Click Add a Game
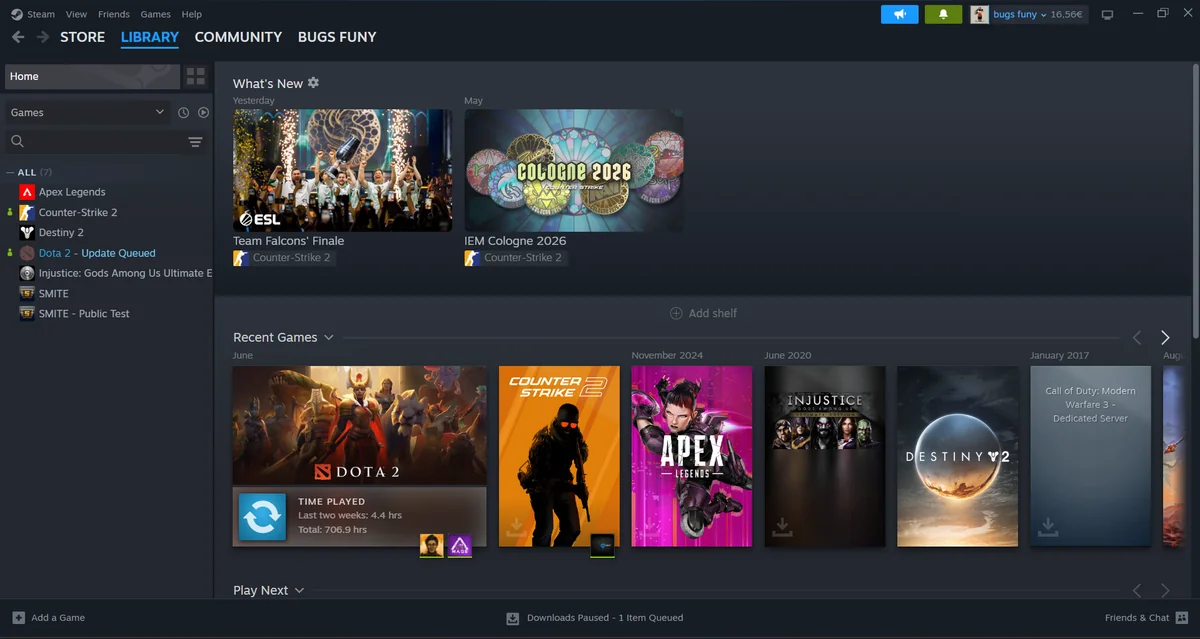 point(48,618)
